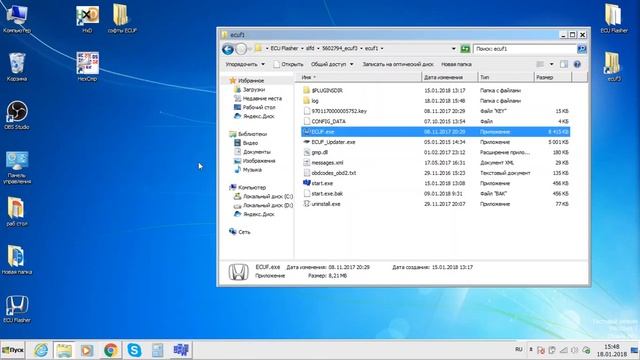Click the Honda icon in details pane
The height and width of the screenshot is (360, 640).
(238, 272)
